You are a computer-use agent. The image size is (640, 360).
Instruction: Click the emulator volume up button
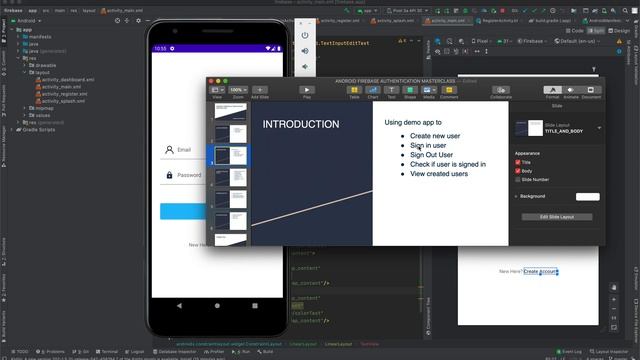(305, 51)
